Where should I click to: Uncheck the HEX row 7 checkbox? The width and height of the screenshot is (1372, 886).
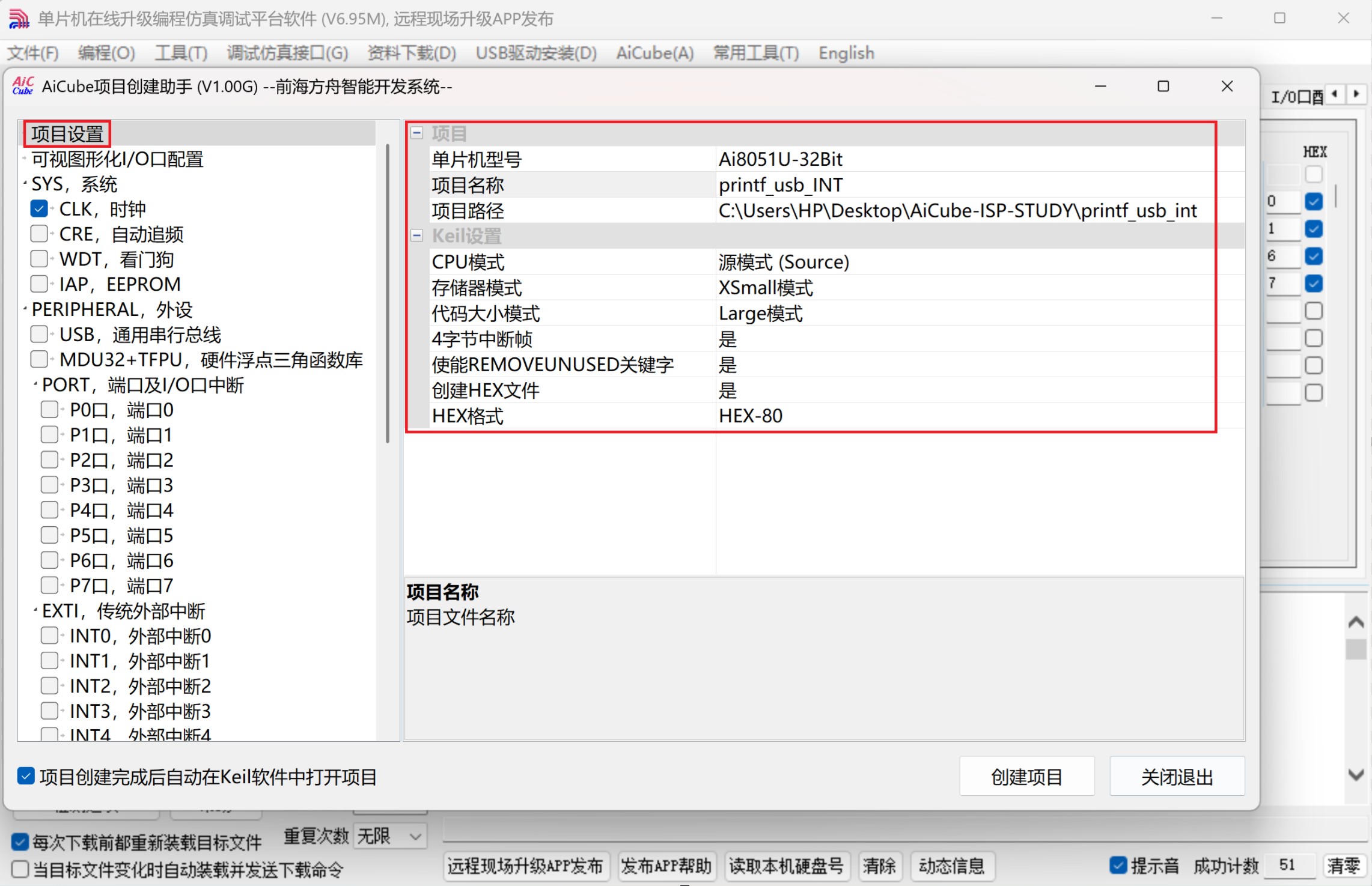tap(1314, 283)
